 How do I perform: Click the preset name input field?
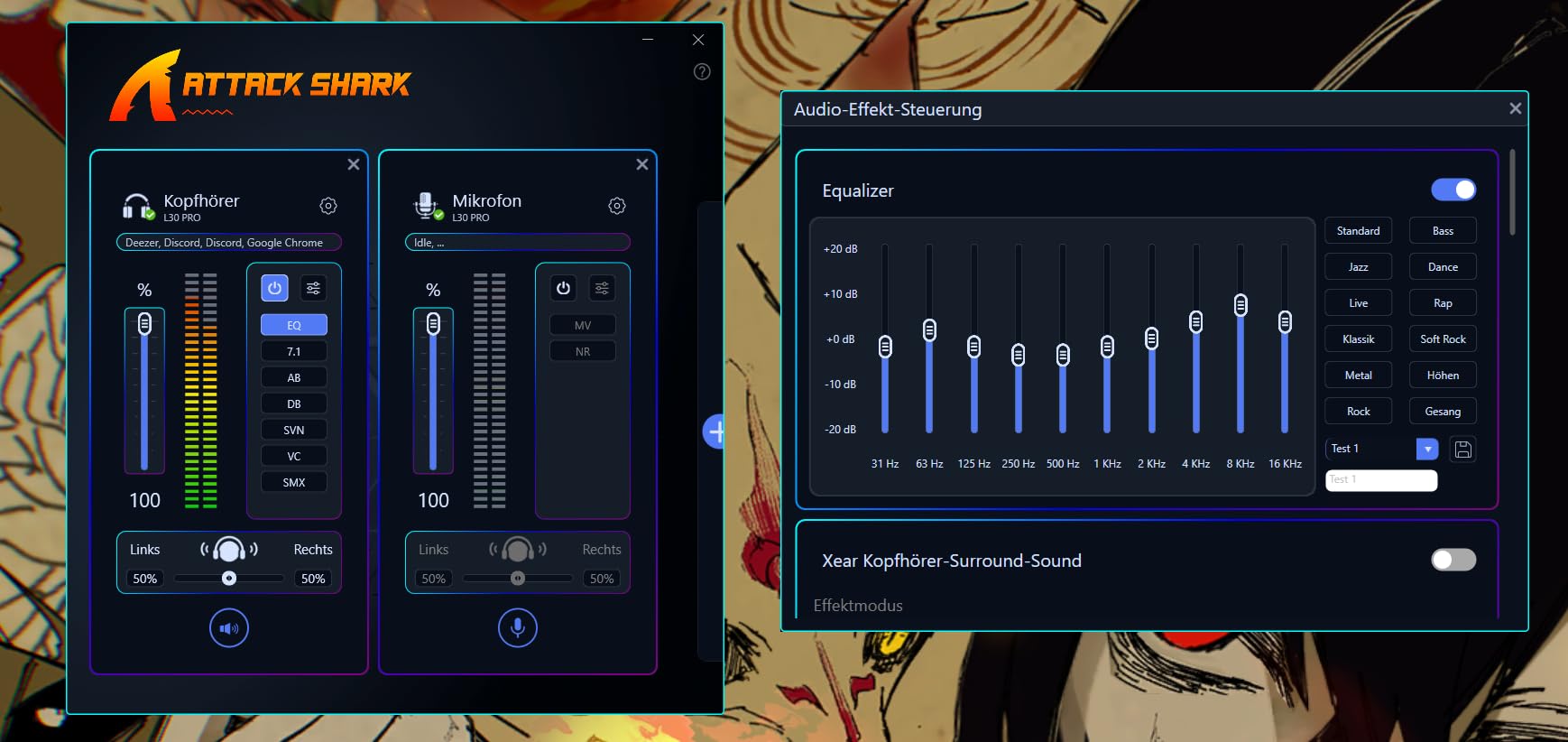point(1381,479)
